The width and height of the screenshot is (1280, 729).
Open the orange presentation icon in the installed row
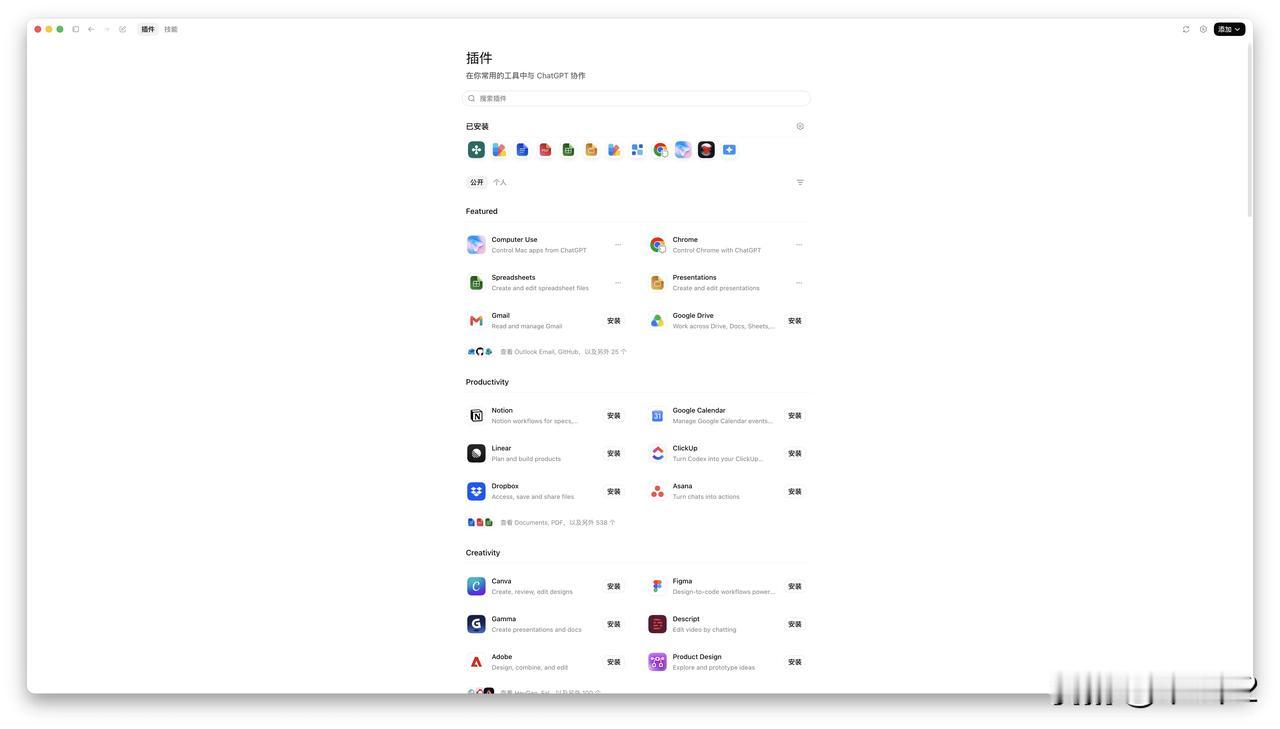591,150
